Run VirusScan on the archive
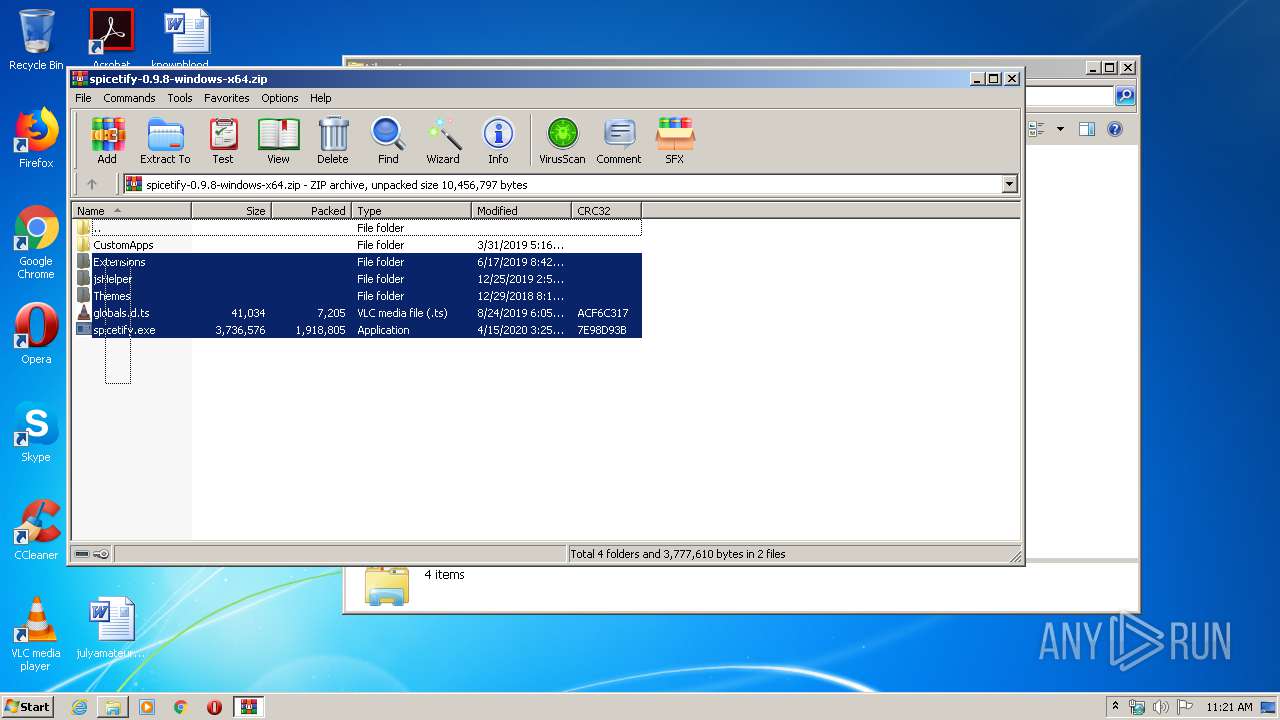The image size is (1280, 720). click(x=562, y=140)
